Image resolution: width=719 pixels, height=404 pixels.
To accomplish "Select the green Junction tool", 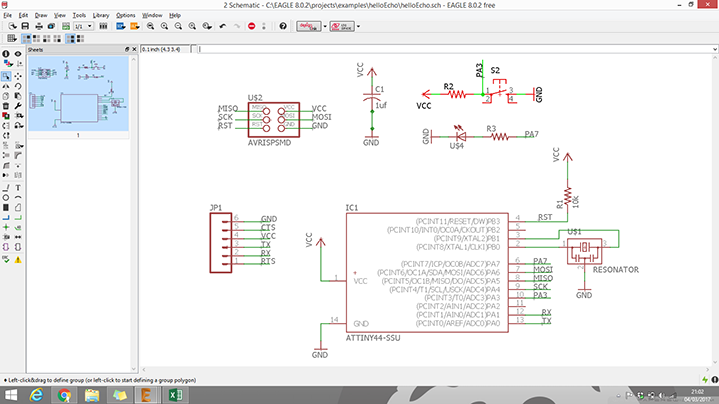I will click(x=6, y=227).
